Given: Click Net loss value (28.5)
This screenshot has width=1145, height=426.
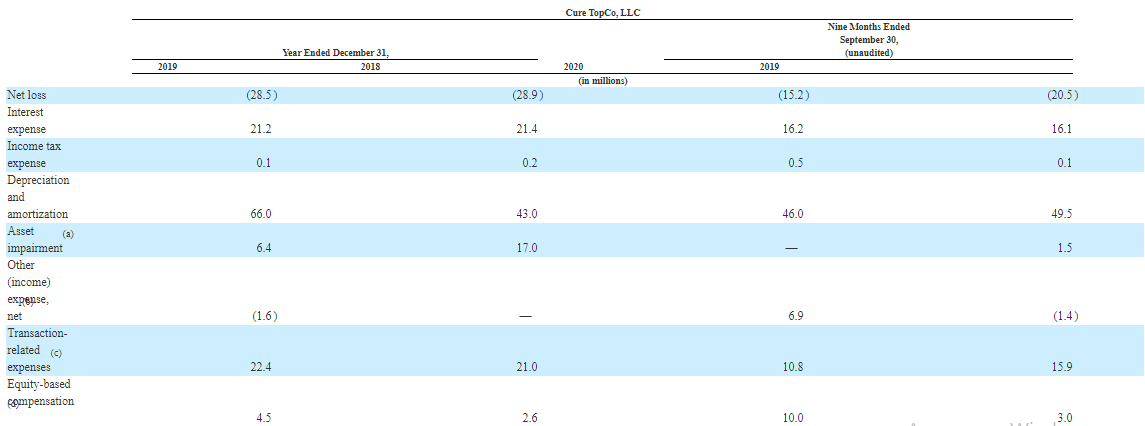Looking at the screenshot, I should coord(263,95).
